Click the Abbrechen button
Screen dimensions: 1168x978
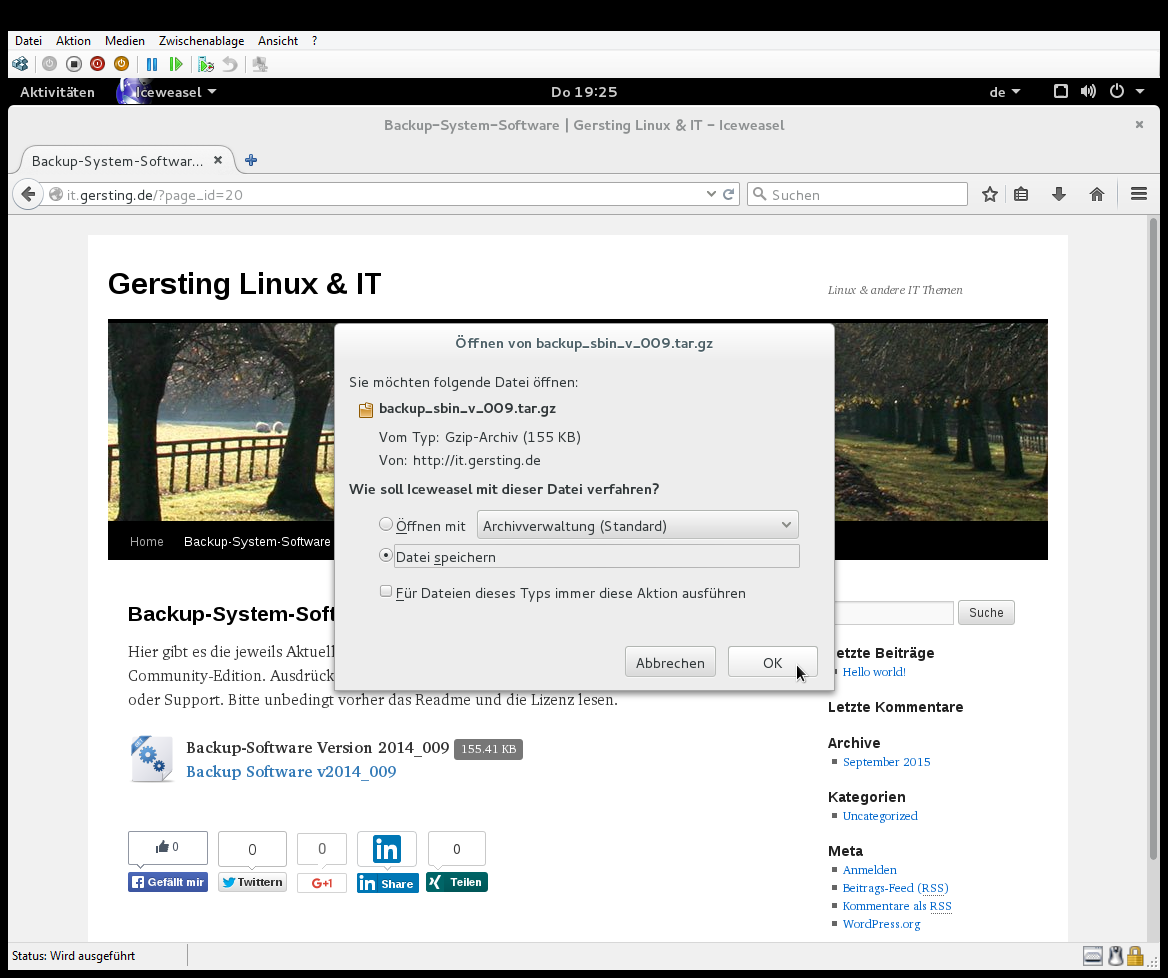pos(670,662)
